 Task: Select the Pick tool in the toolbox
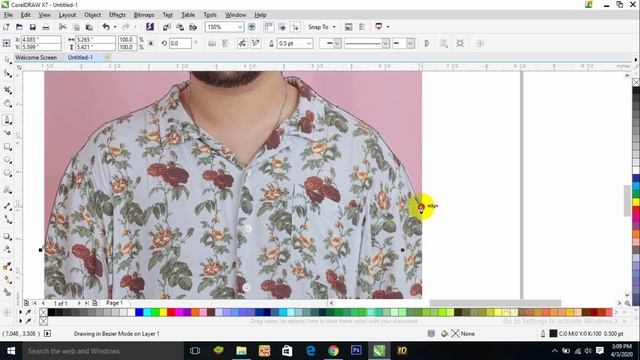coord(7,60)
